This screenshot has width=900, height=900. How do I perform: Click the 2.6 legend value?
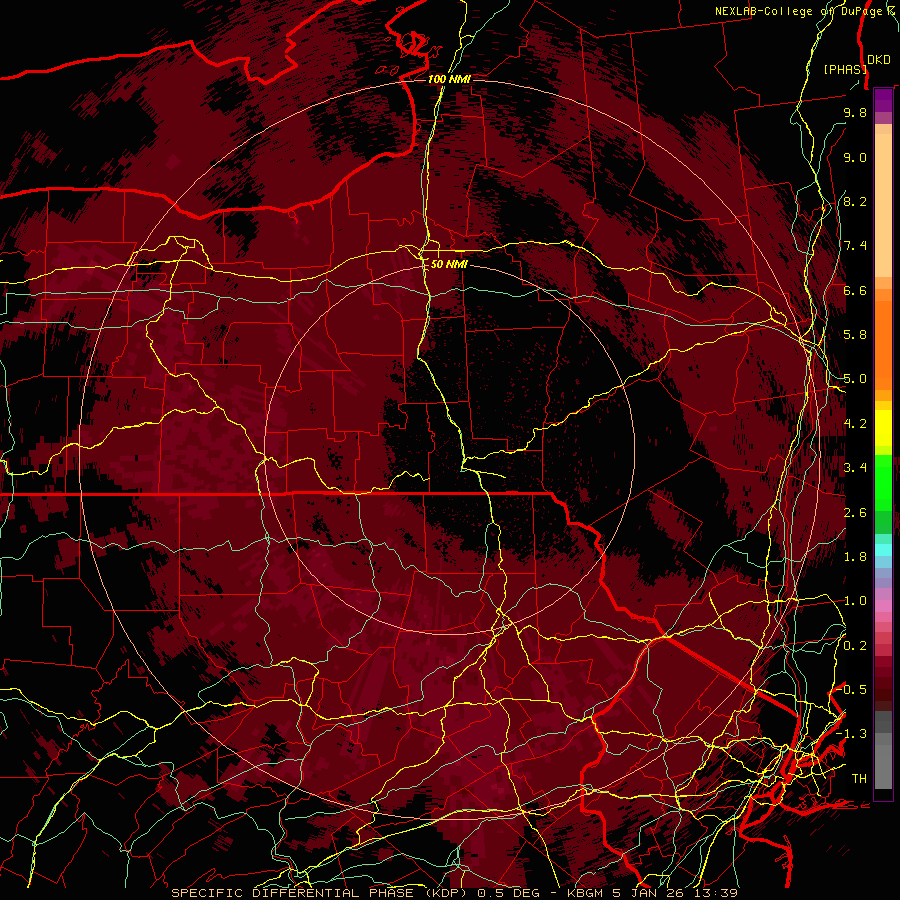click(x=855, y=512)
